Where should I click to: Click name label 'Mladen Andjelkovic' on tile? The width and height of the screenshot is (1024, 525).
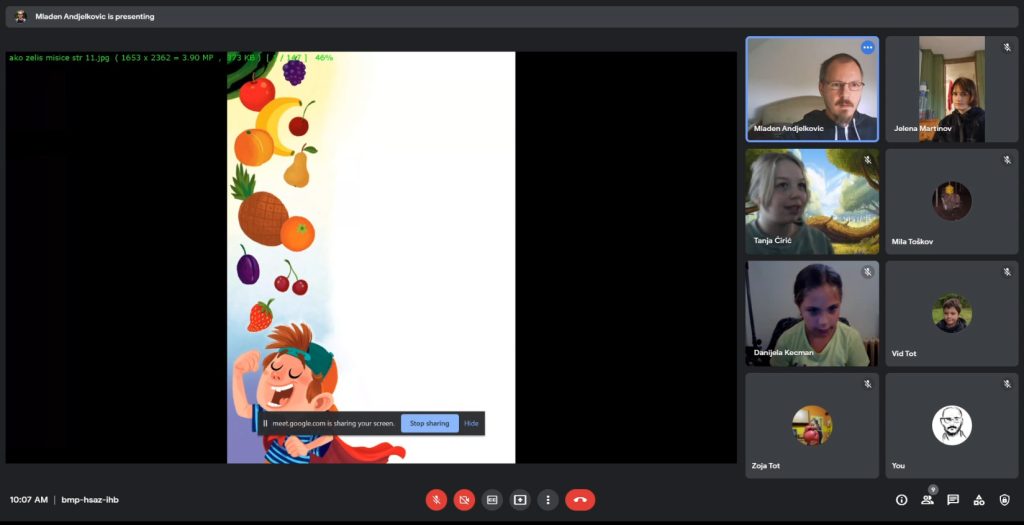pos(788,129)
